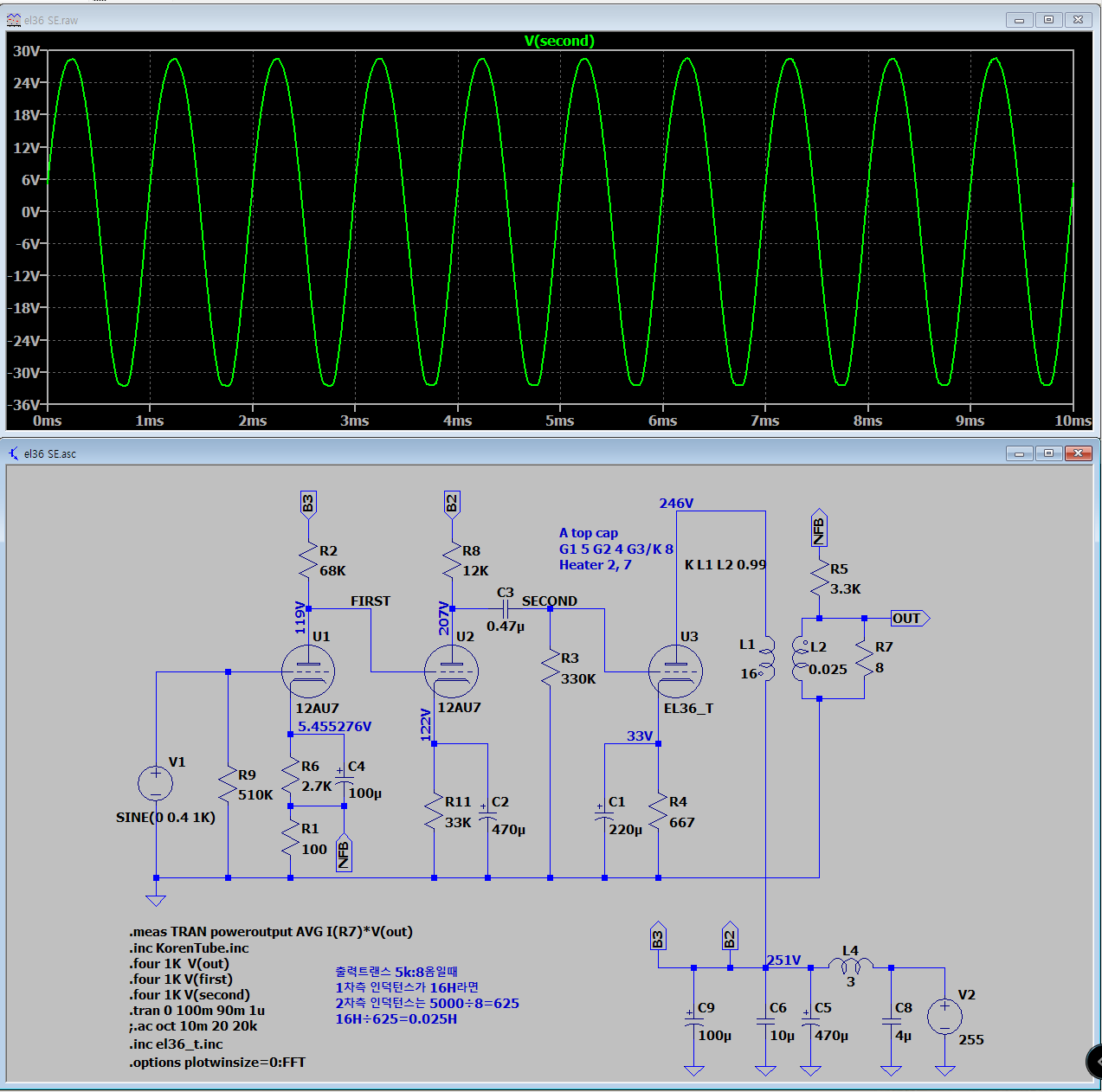Screen dimensions: 1102x1092
Task: Click the '.four 1K V(first)' directive
Action: click(x=181, y=979)
